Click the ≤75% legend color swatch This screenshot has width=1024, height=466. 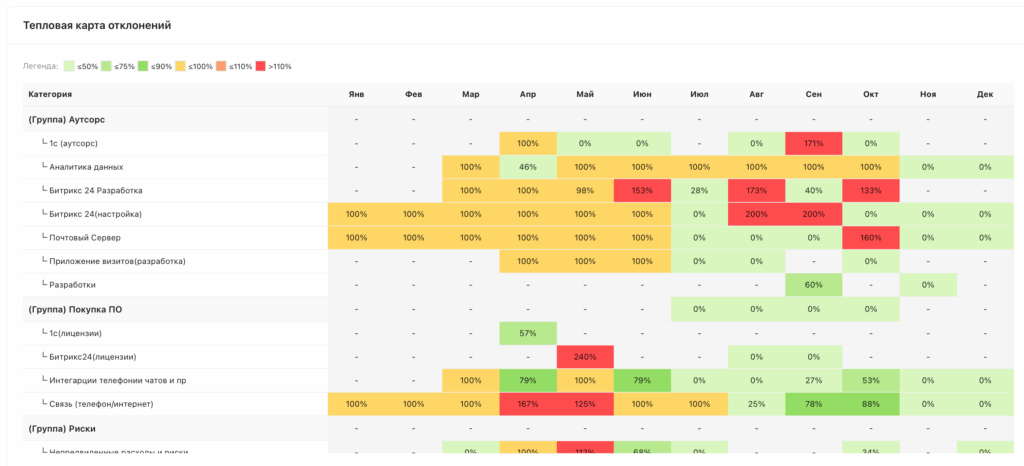(104, 66)
